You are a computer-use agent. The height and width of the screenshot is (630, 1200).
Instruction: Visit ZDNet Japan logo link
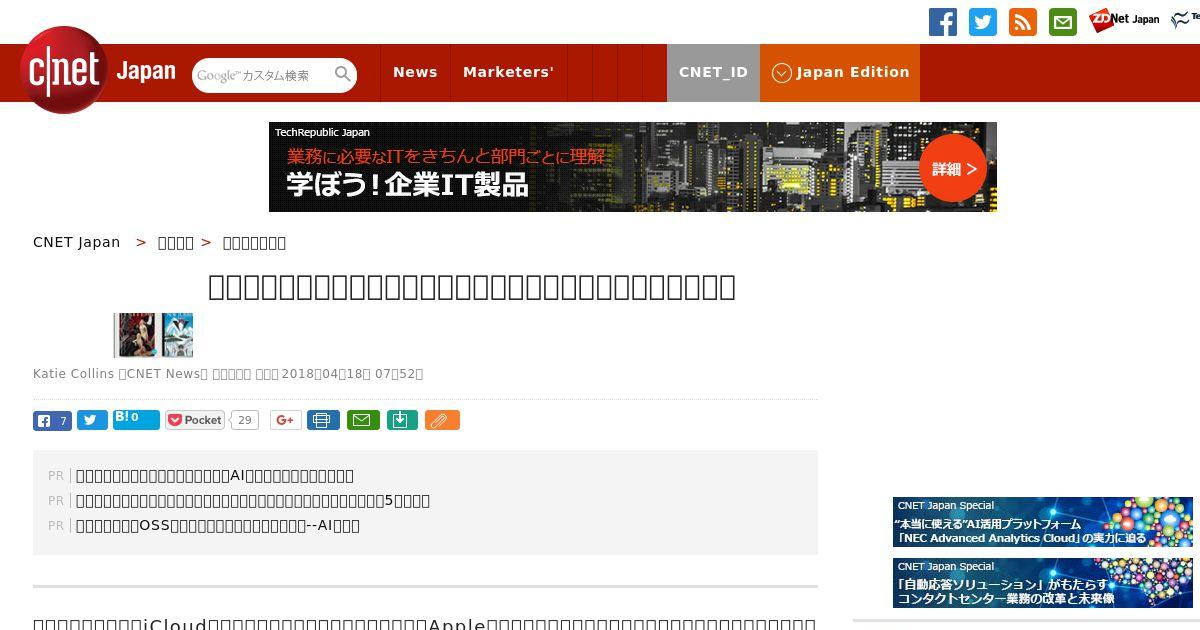click(1124, 20)
